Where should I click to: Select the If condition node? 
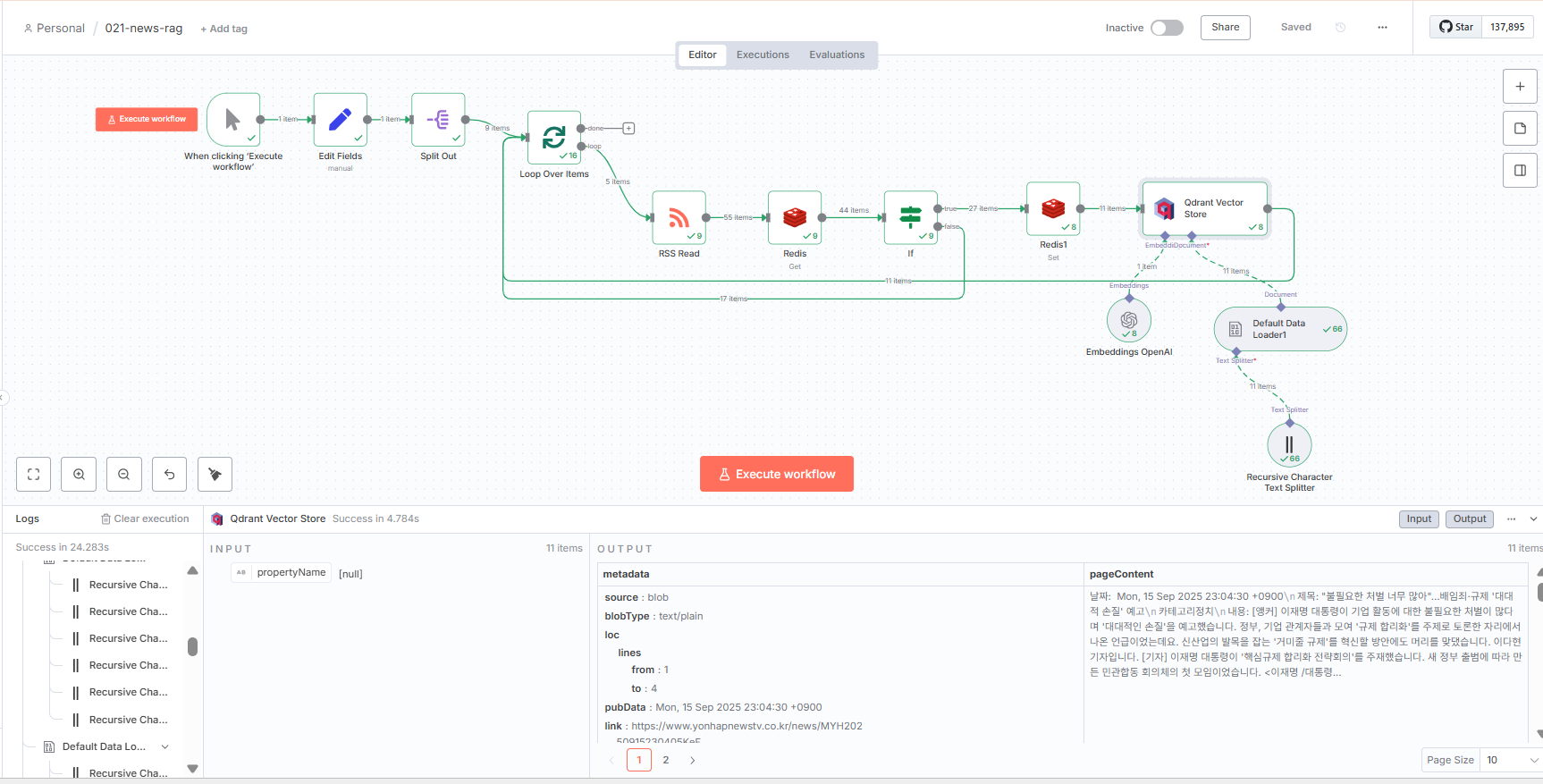coord(911,217)
